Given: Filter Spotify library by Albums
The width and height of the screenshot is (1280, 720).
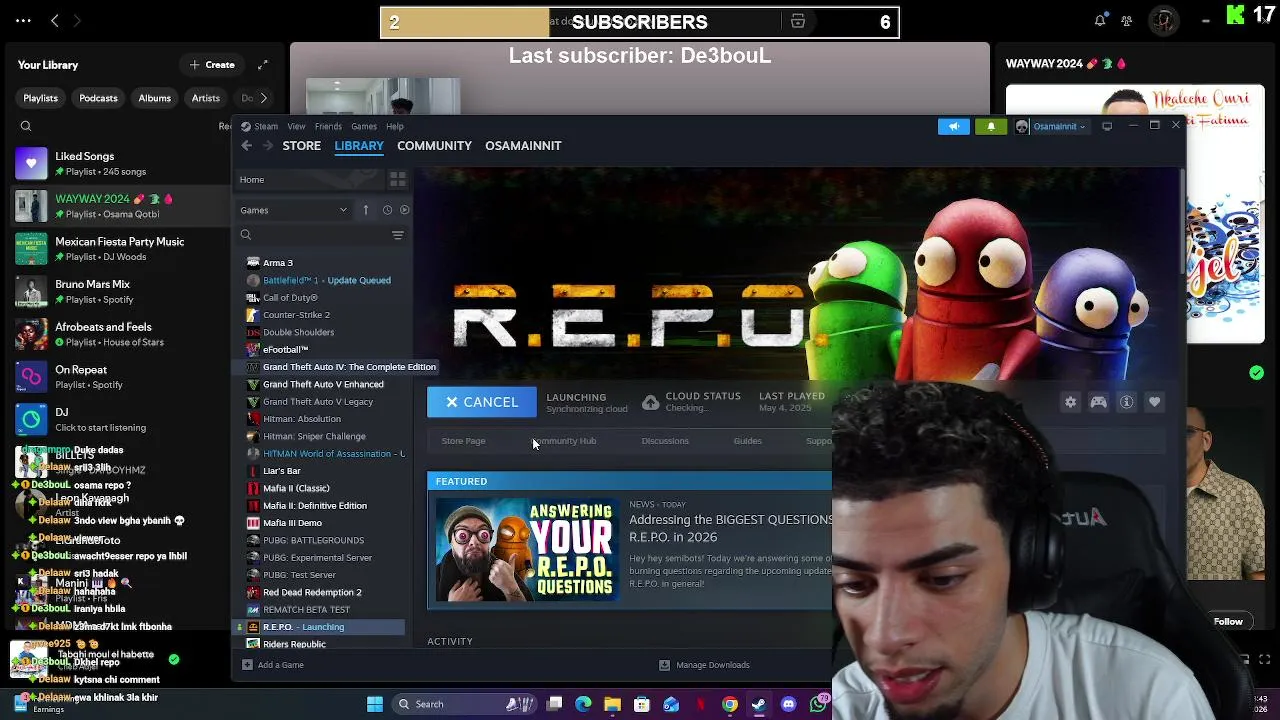Looking at the screenshot, I should tap(155, 98).
